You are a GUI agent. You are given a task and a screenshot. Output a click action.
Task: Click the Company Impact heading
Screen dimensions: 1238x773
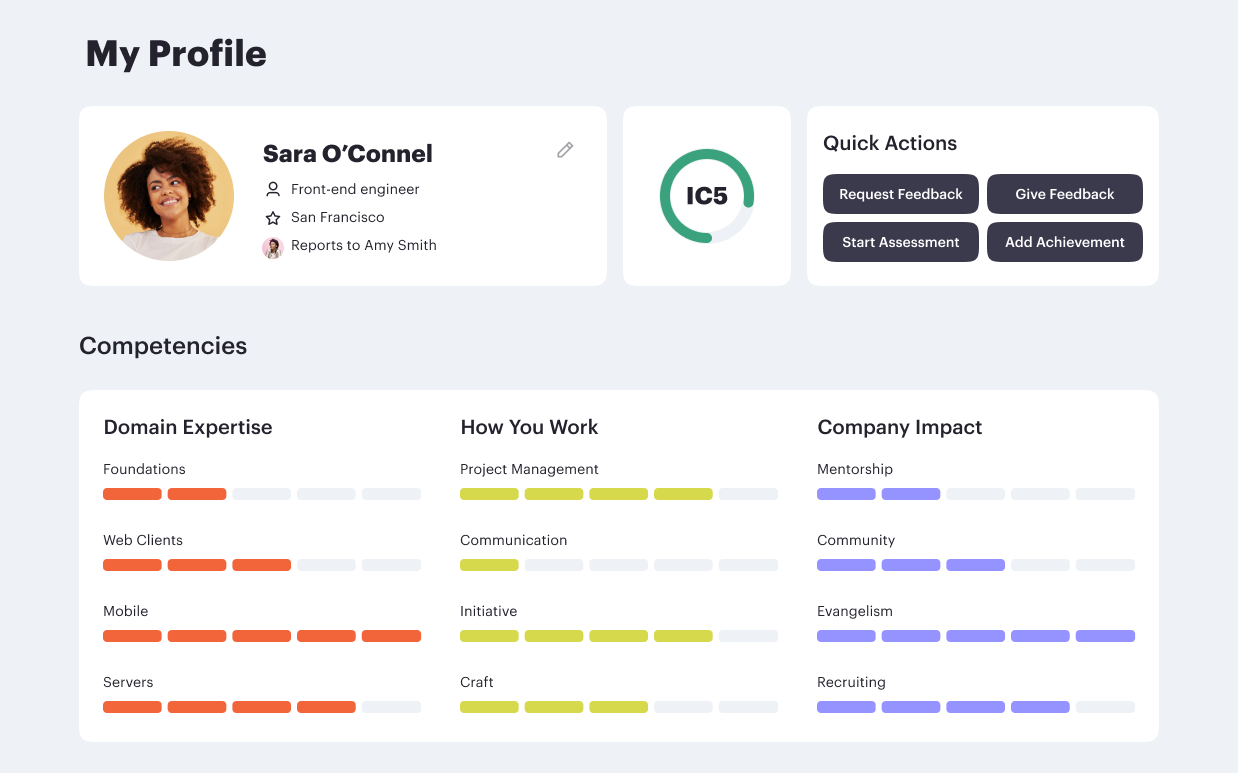(x=900, y=427)
